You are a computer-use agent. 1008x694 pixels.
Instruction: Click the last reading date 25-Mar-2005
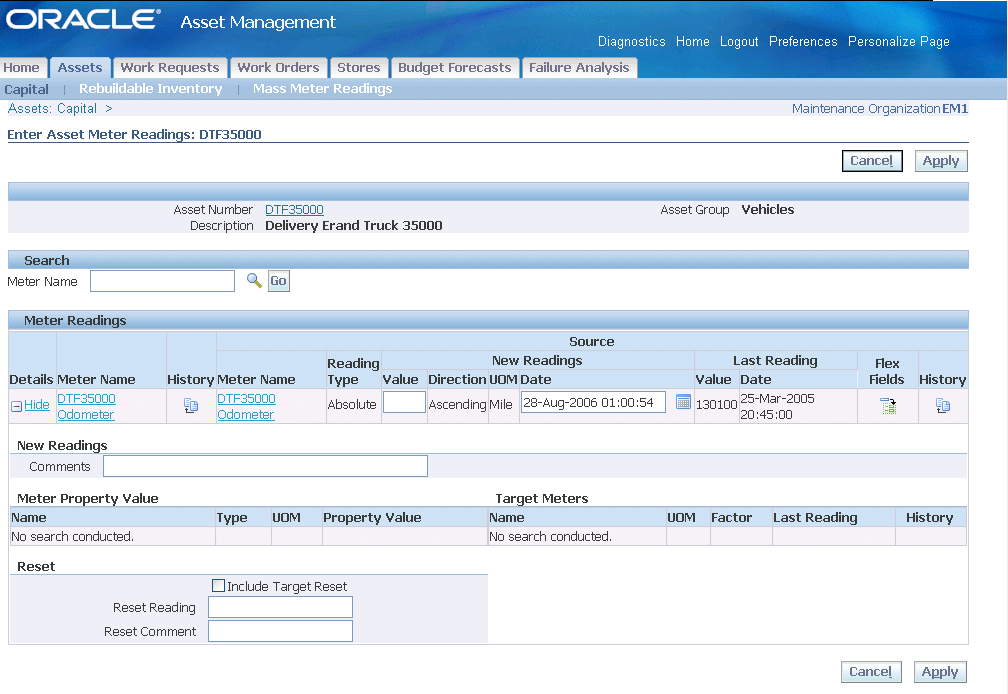tap(777, 406)
